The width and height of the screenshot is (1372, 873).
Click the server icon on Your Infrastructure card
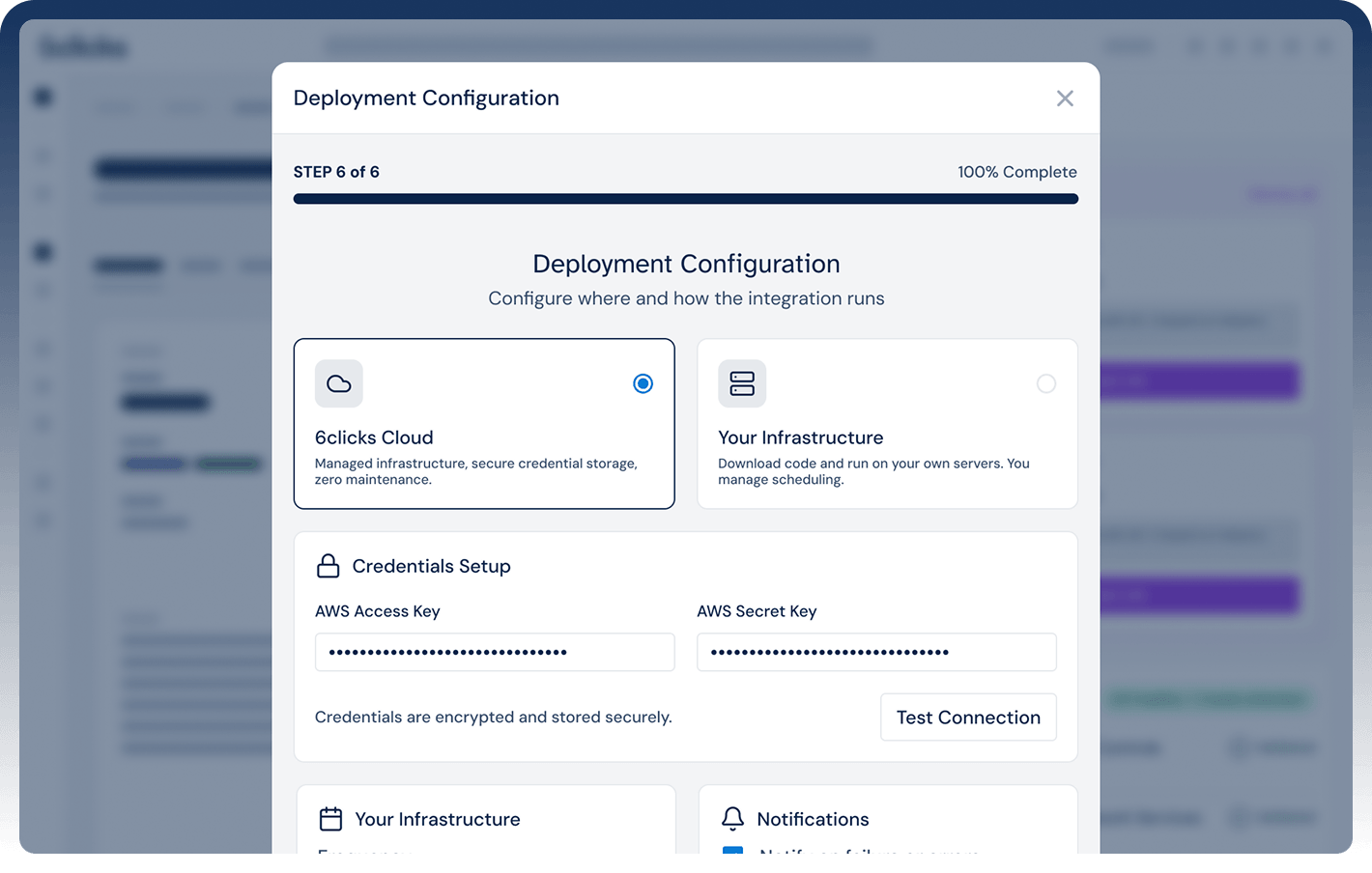coord(741,383)
